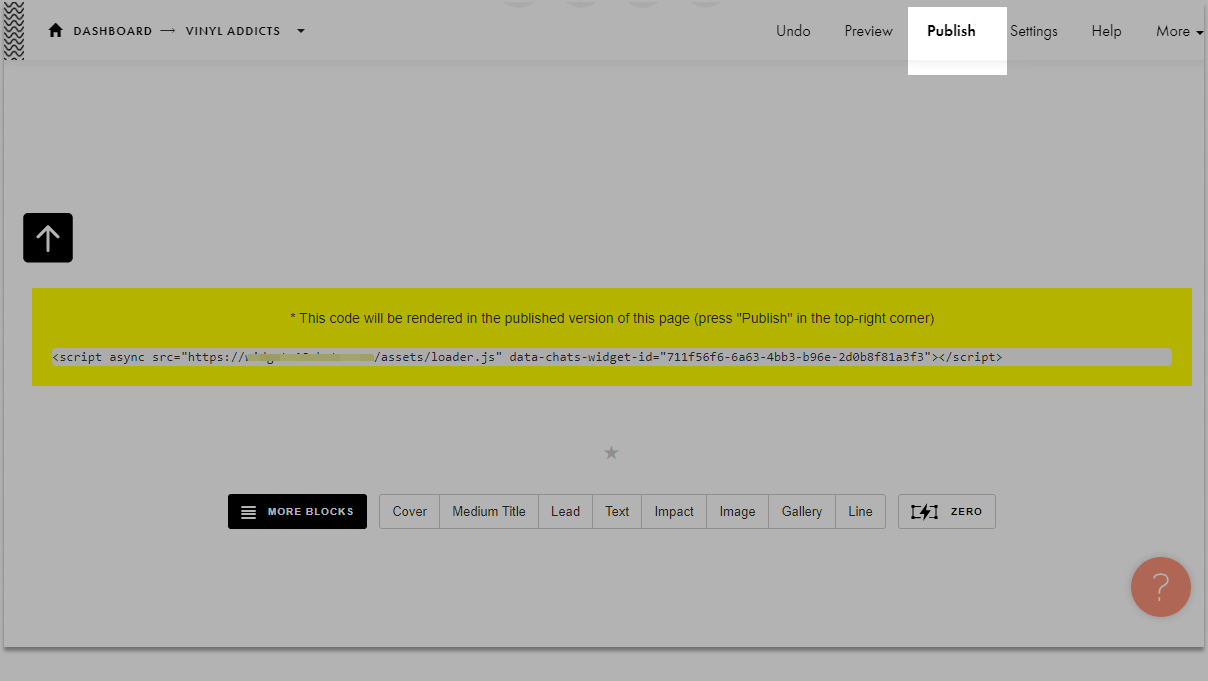Click the hamburger icon on More Blocks
This screenshot has width=1208, height=681.
[x=249, y=512]
